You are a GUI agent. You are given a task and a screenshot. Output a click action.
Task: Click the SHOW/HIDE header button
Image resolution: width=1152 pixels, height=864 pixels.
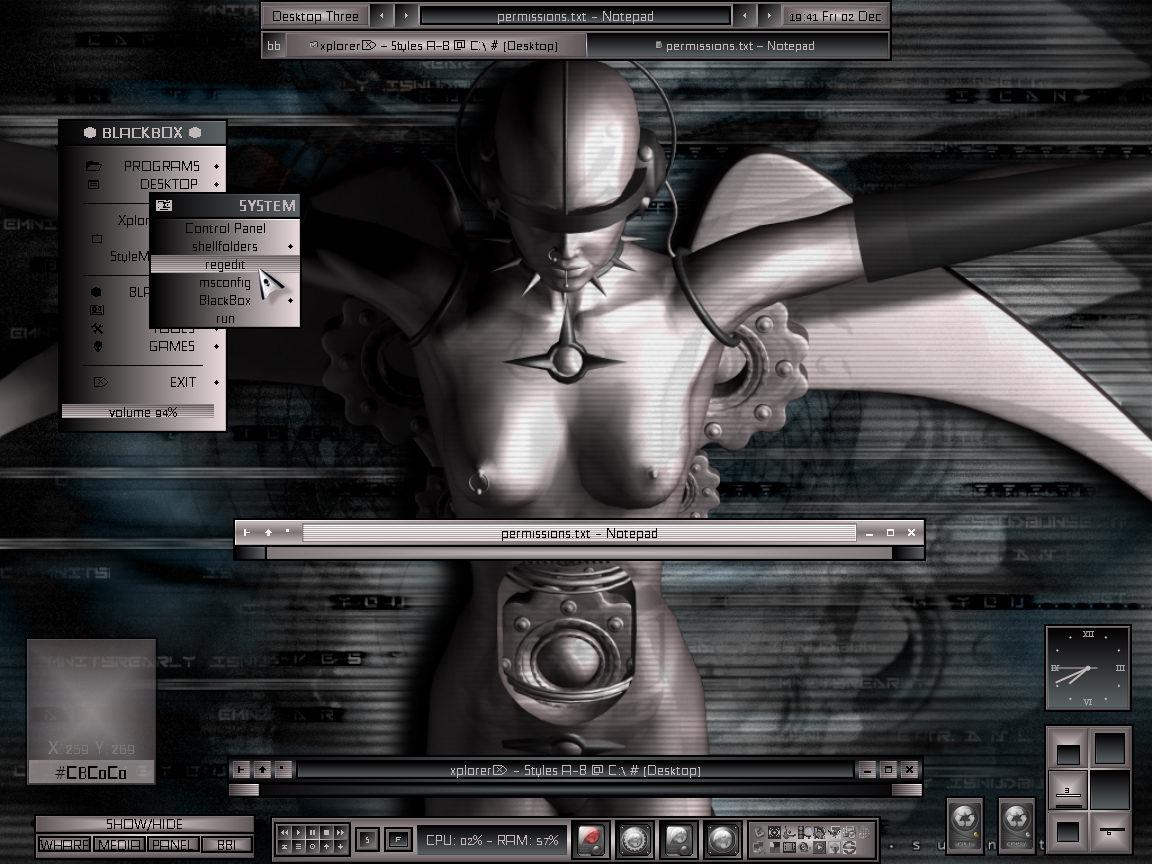click(144, 824)
